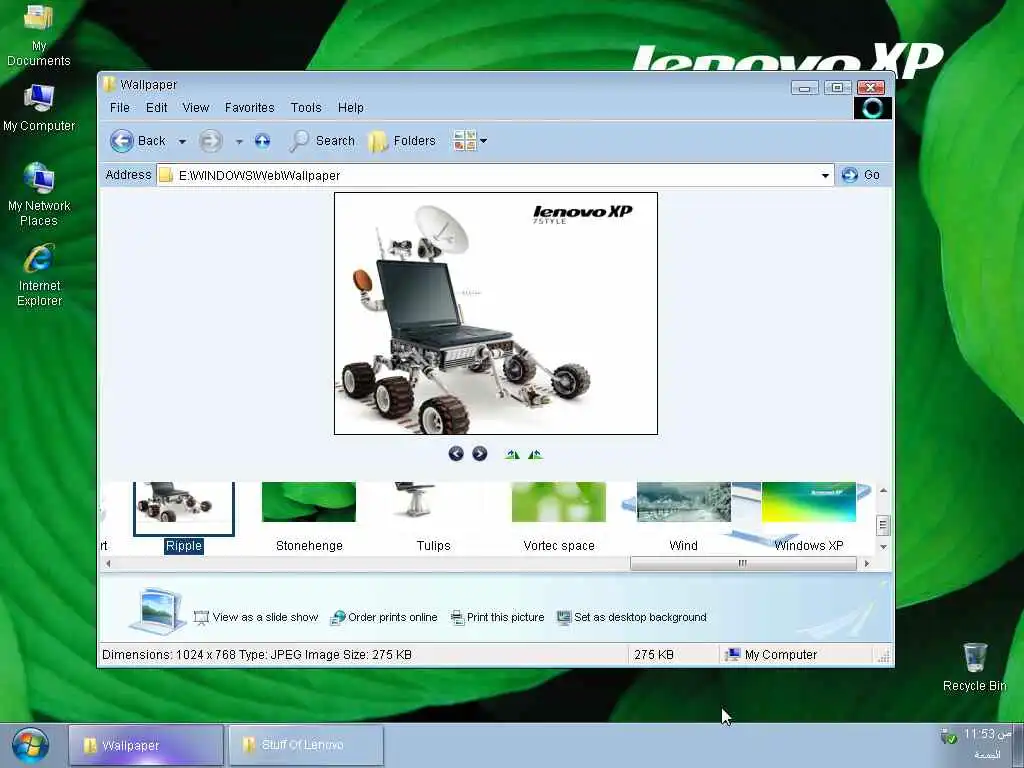Open the Edit menu
Image resolution: width=1024 pixels, height=768 pixels.
tap(156, 108)
